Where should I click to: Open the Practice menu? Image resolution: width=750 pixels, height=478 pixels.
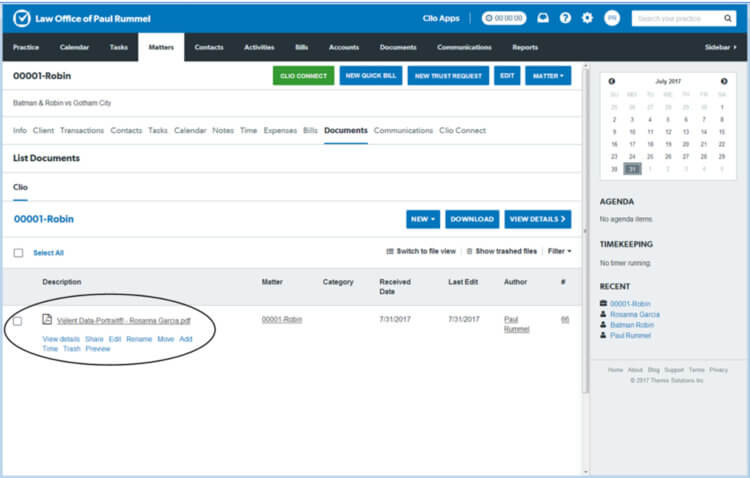[26, 47]
